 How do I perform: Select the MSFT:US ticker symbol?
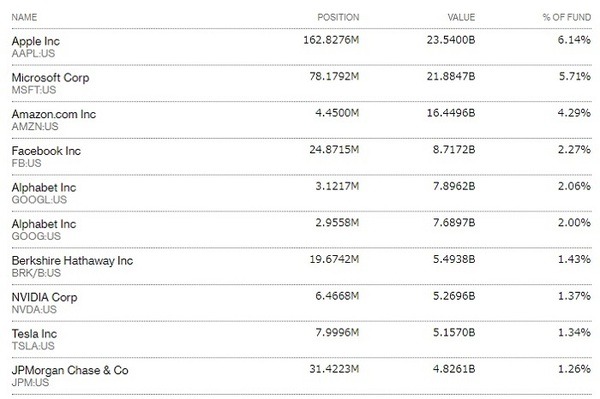[x=34, y=90]
